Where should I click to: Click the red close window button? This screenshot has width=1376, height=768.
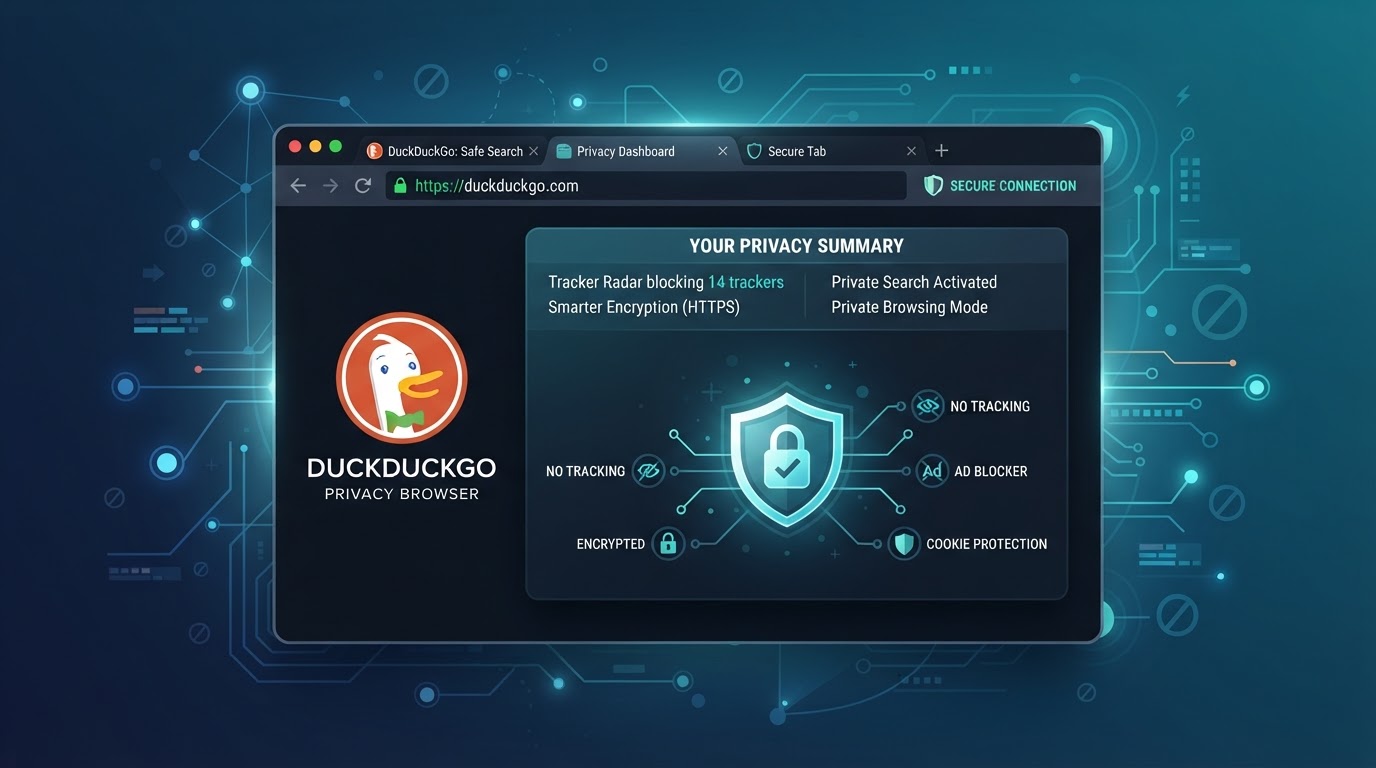(295, 146)
